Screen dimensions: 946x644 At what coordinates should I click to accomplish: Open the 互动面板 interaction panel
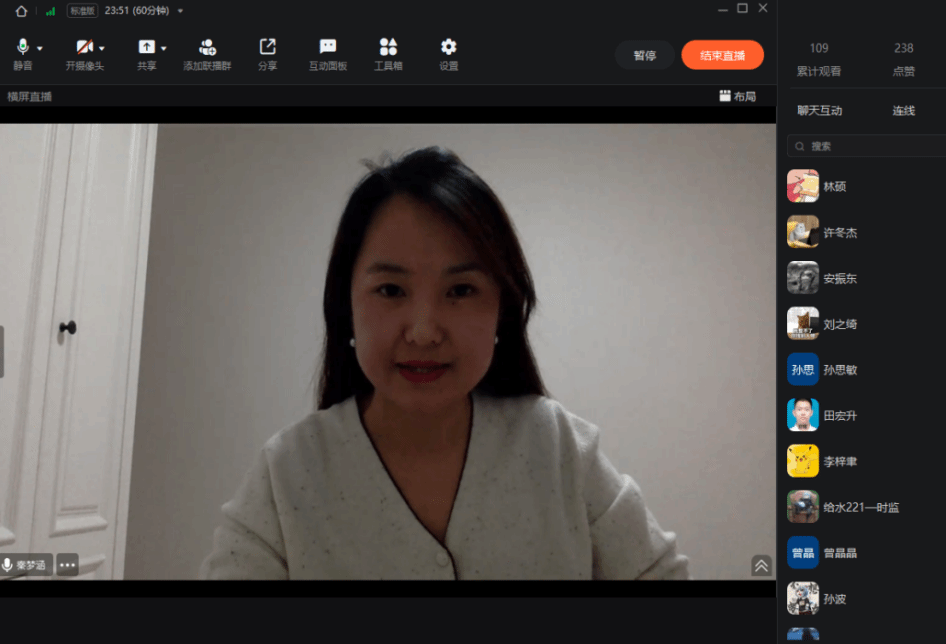328,48
